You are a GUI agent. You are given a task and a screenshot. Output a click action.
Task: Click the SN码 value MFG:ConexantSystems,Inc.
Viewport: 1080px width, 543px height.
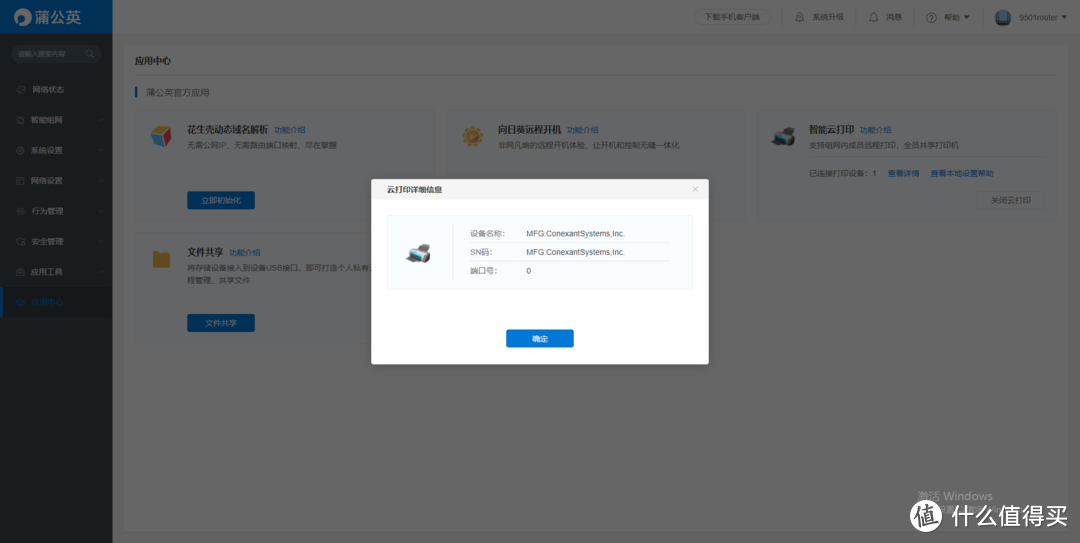pos(575,252)
